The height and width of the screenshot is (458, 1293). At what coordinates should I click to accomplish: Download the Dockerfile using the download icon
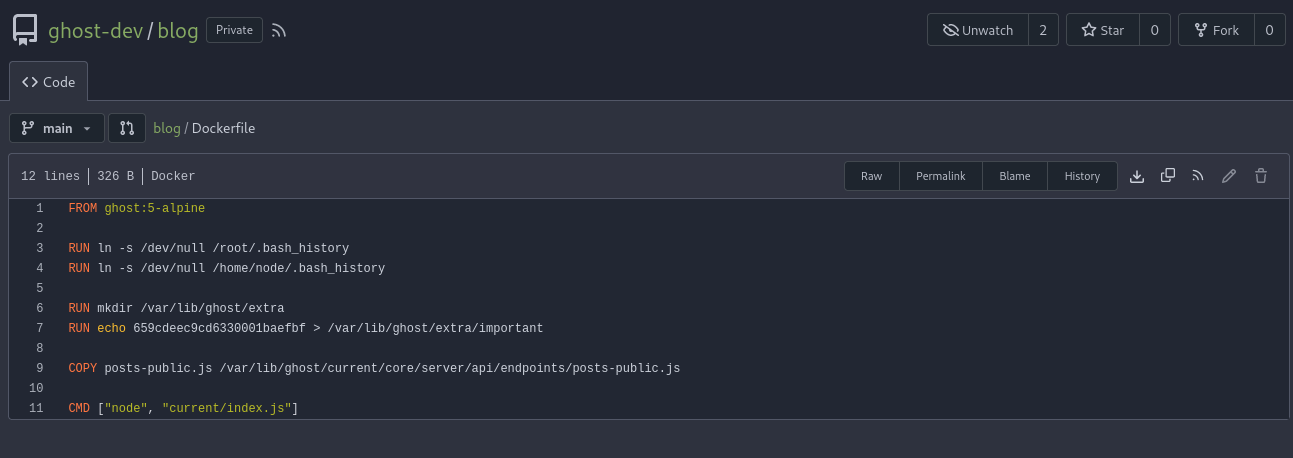click(x=1136, y=176)
